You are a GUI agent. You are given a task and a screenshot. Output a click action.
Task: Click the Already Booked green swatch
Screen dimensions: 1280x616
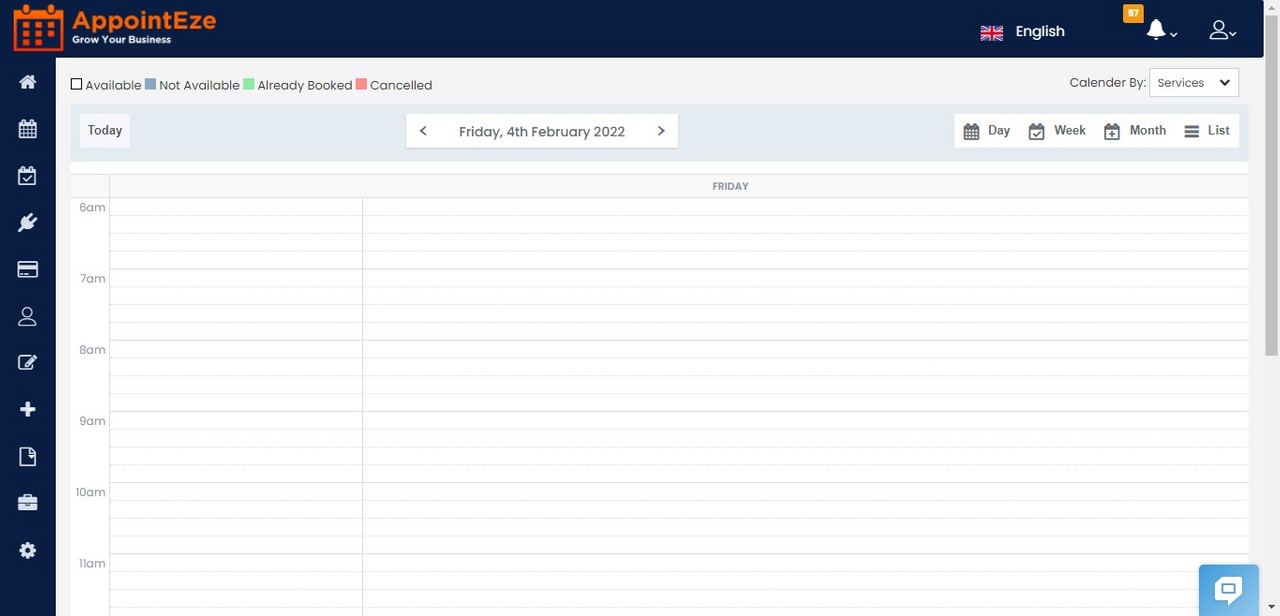coord(248,84)
